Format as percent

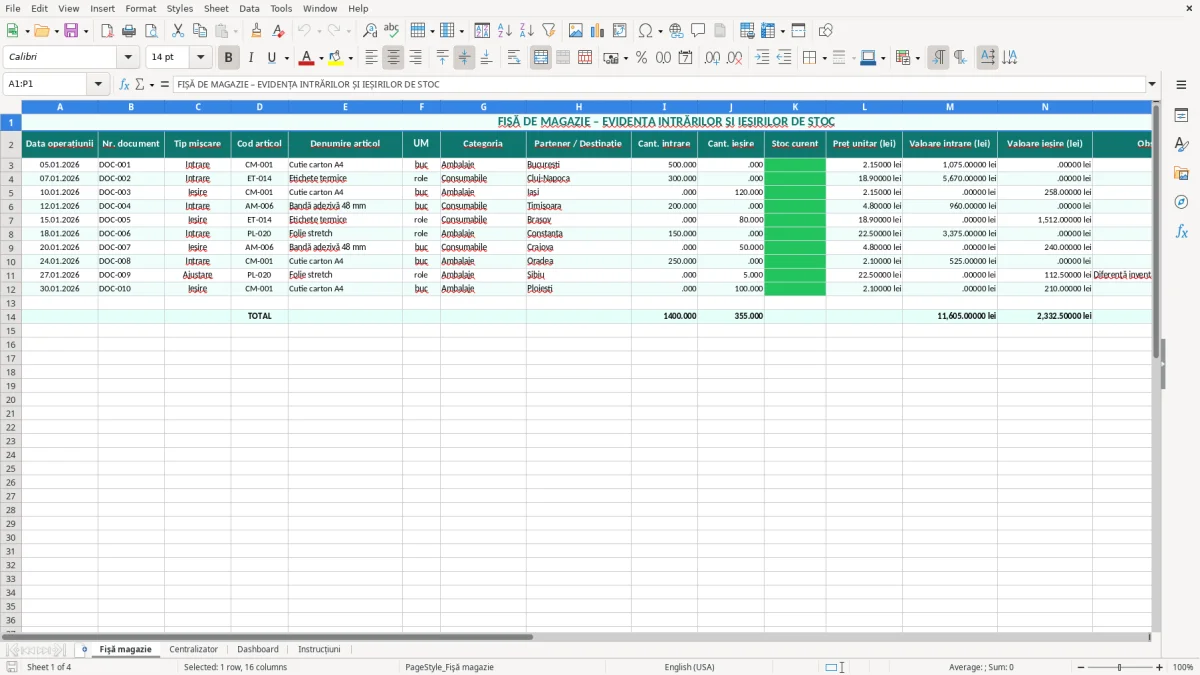[x=642, y=58]
